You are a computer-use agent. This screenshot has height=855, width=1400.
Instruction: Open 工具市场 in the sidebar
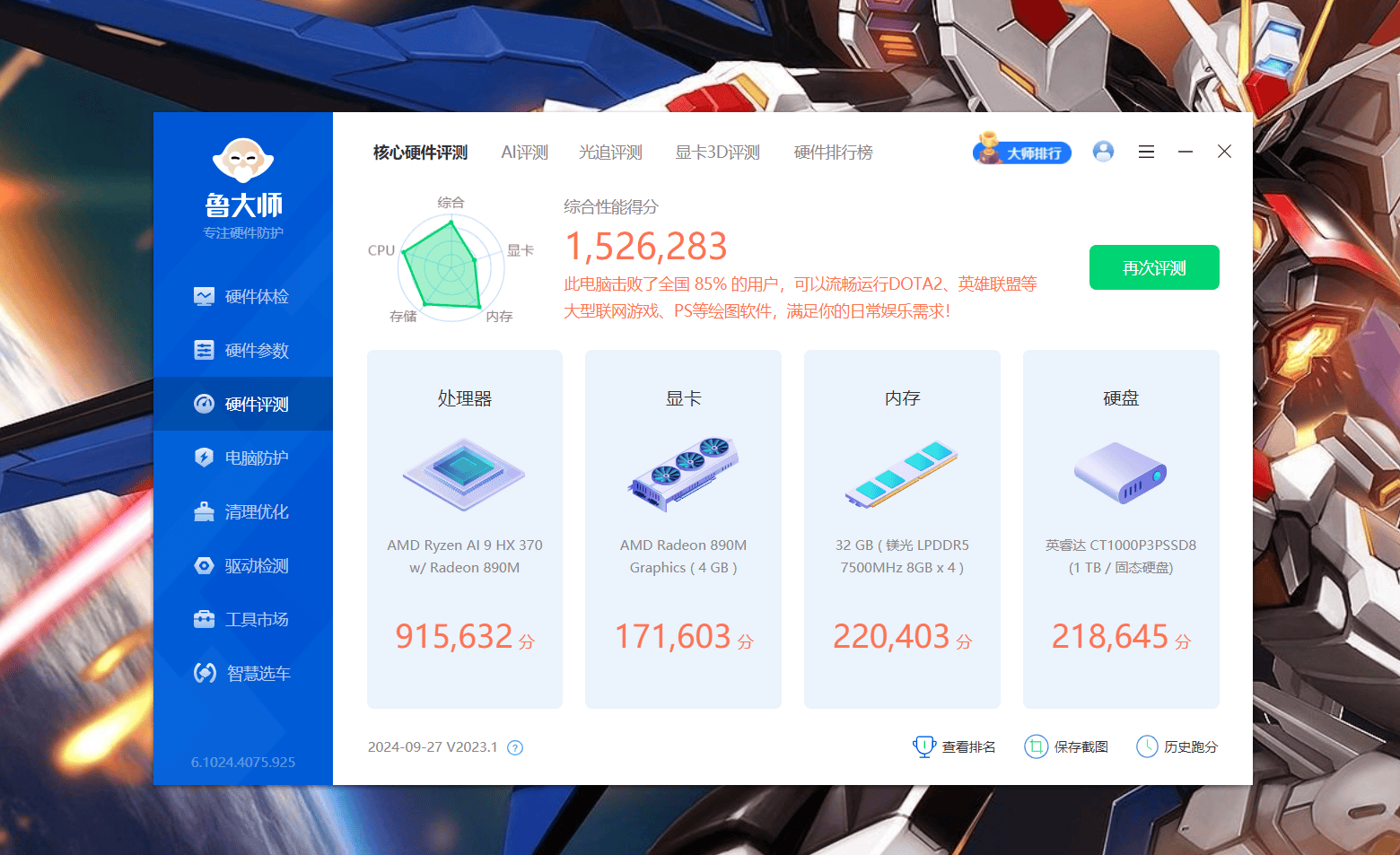coord(243,619)
